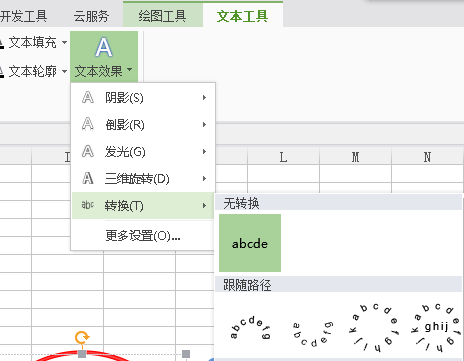Apply the circle path text effect
The height and width of the screenshot is (361, 464).
point(374,328)
